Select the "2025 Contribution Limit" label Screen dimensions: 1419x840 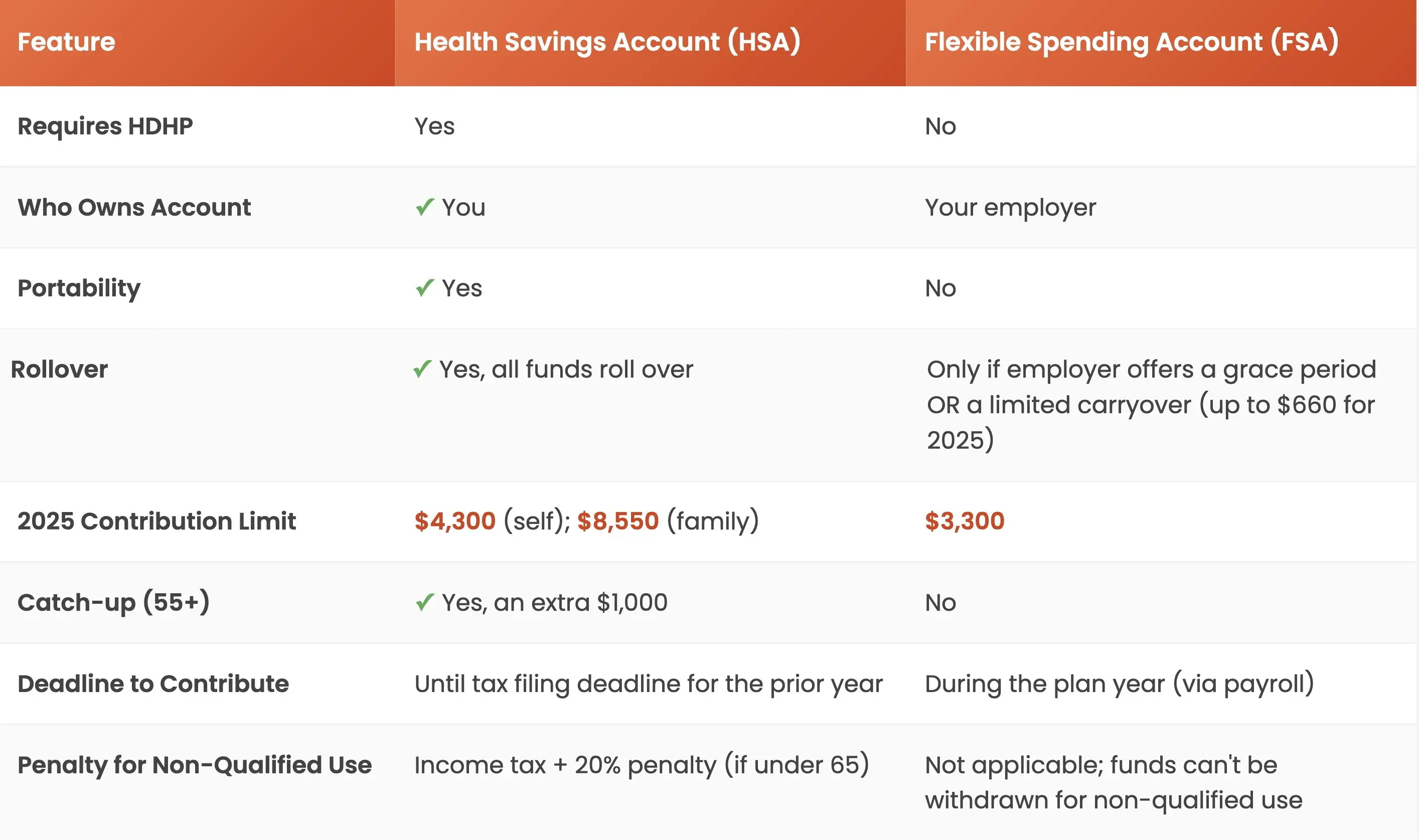tap(157, 522)
